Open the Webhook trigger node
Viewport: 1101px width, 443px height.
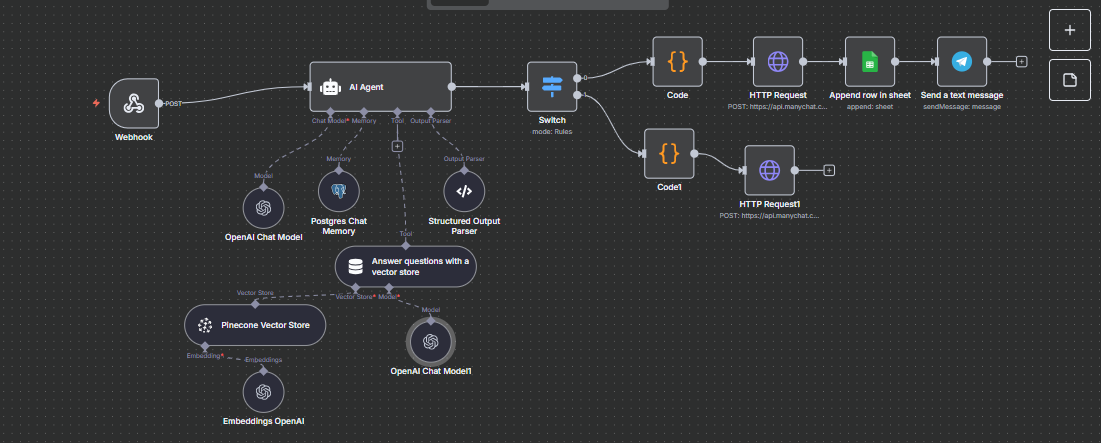click(x=134, y=104)
